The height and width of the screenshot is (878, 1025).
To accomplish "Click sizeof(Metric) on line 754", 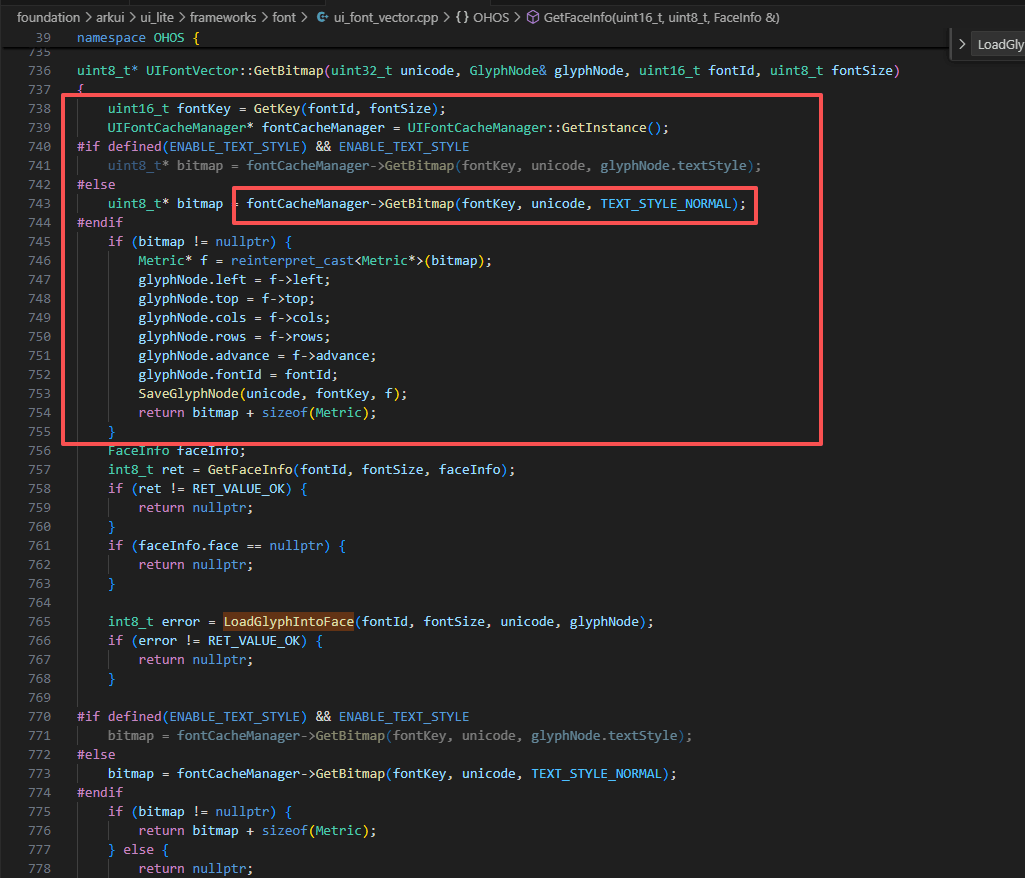I will pyautogui.click(x=316, y=413).
